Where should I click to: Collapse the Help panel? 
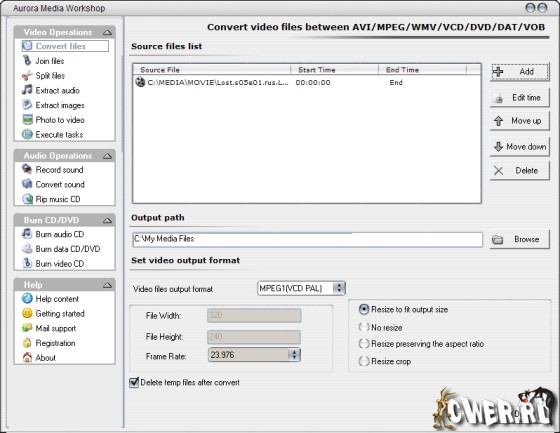point(107,285)
